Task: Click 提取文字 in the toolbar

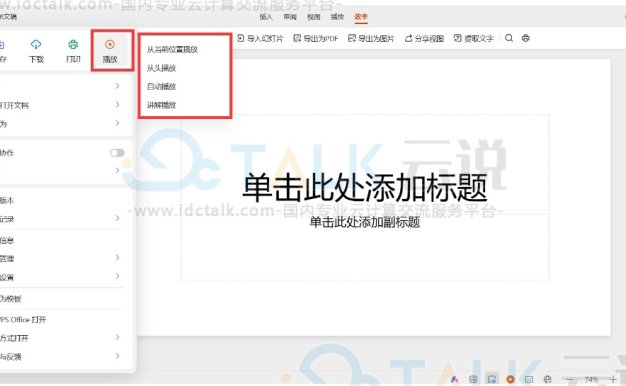Action: click(x=473, y=38)
